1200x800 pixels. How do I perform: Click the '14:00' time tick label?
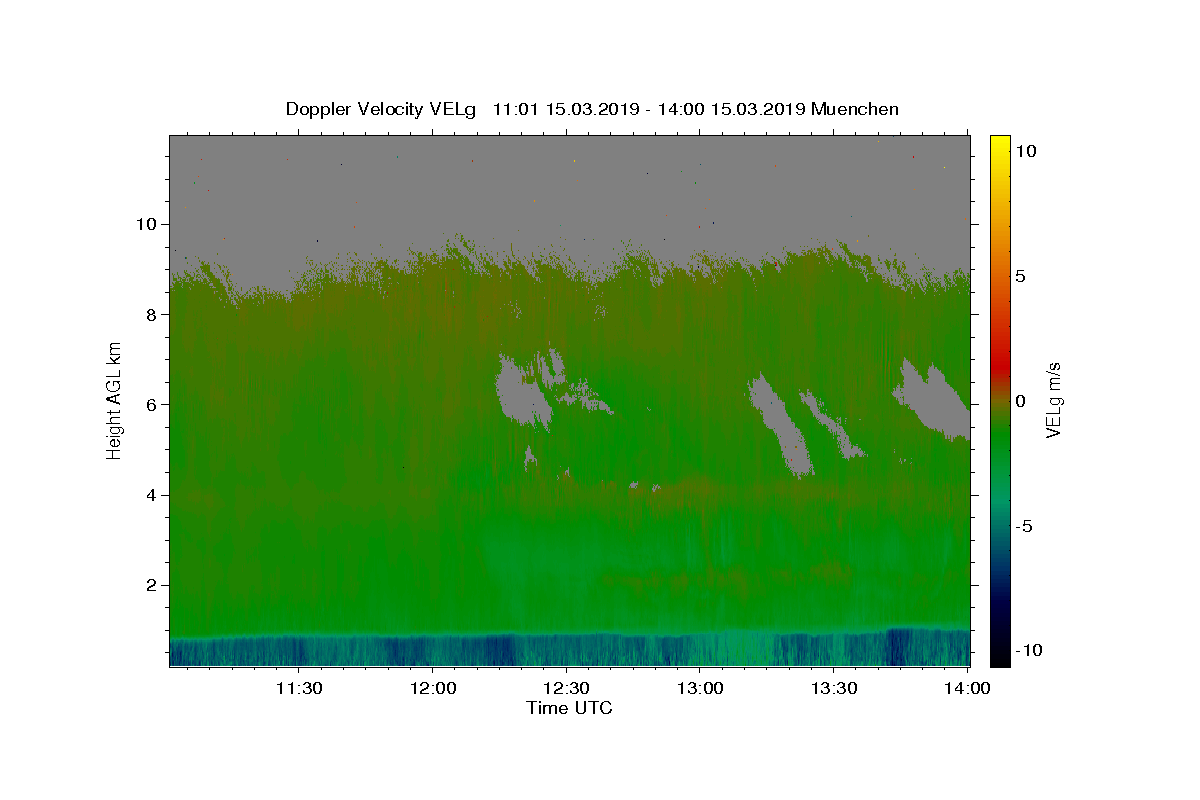click(968, 688)
